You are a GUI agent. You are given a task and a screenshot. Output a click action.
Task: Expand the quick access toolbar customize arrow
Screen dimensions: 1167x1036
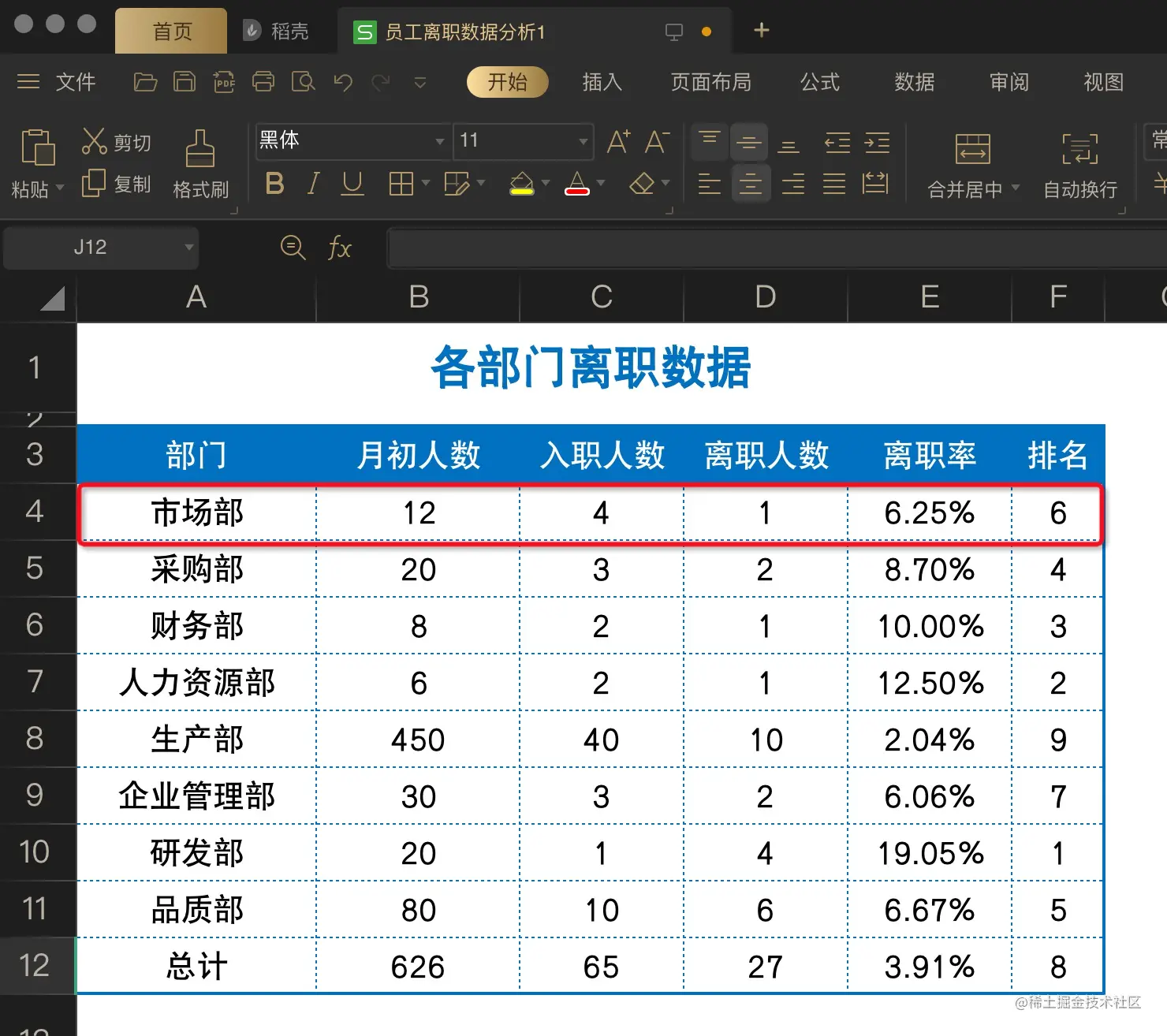[420, 82]
